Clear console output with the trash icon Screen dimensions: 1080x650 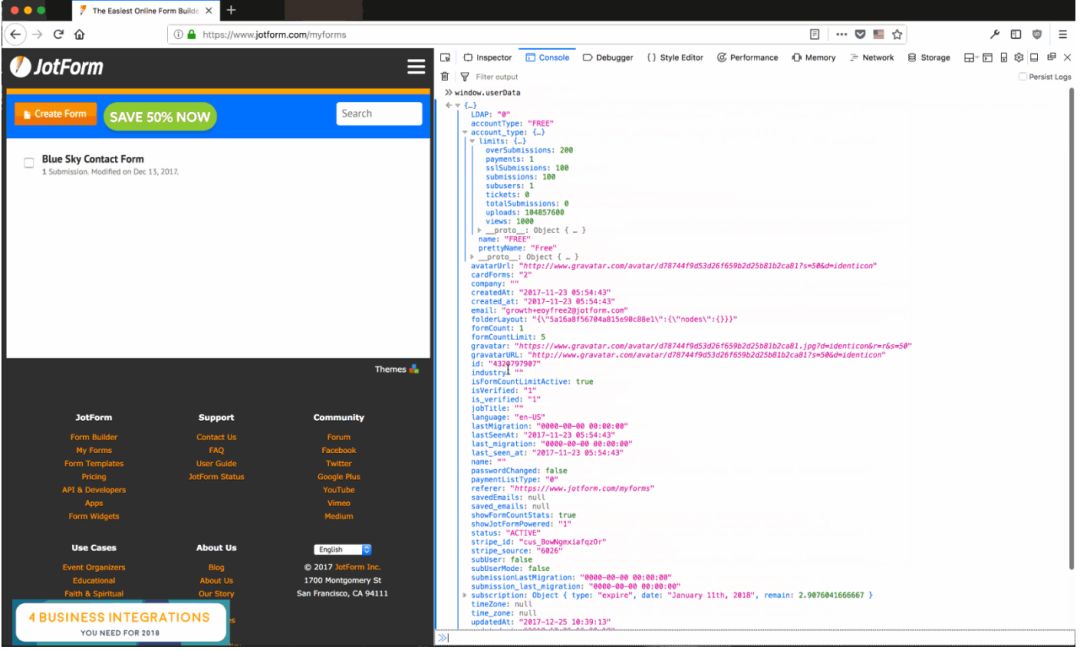point(446,77)
